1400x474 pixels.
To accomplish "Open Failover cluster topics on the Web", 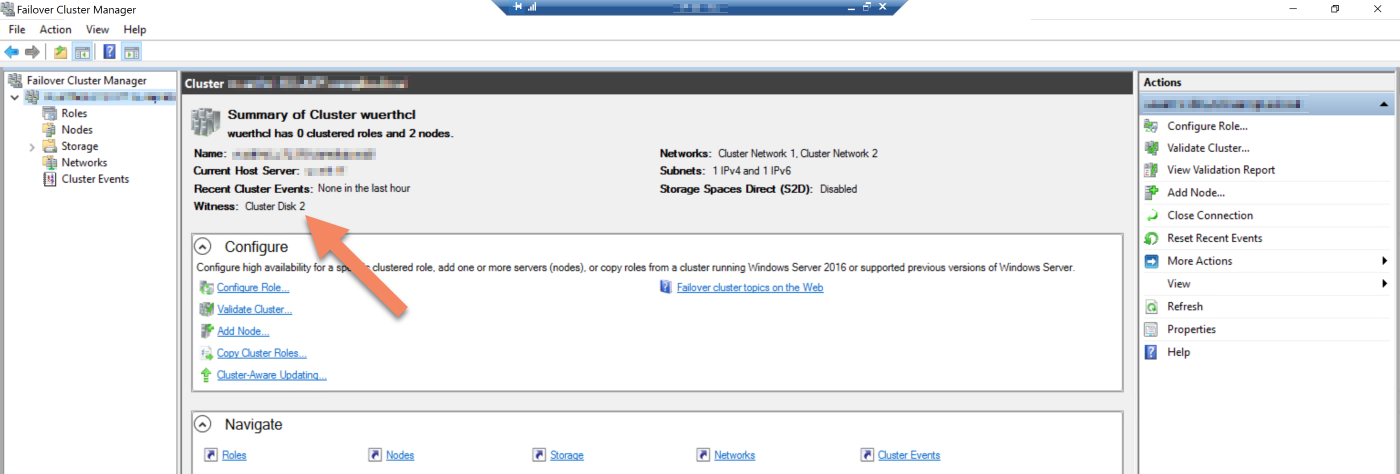I will pyautogui.click(x=749, y=287).
